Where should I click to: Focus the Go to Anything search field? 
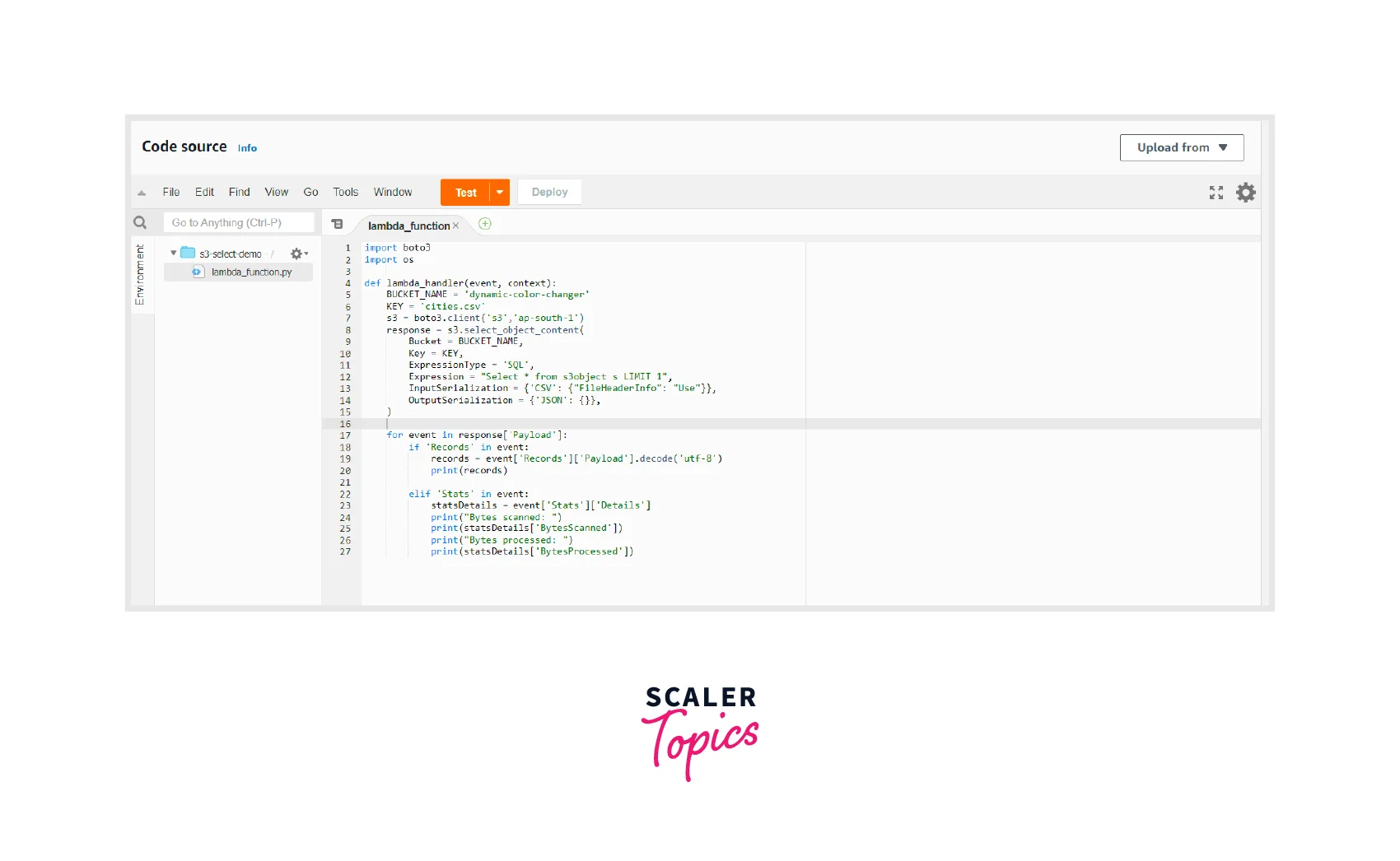239,222
